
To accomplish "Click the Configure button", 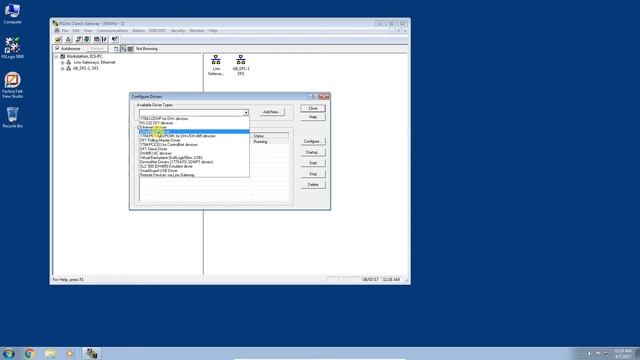I will coord(313,141).
